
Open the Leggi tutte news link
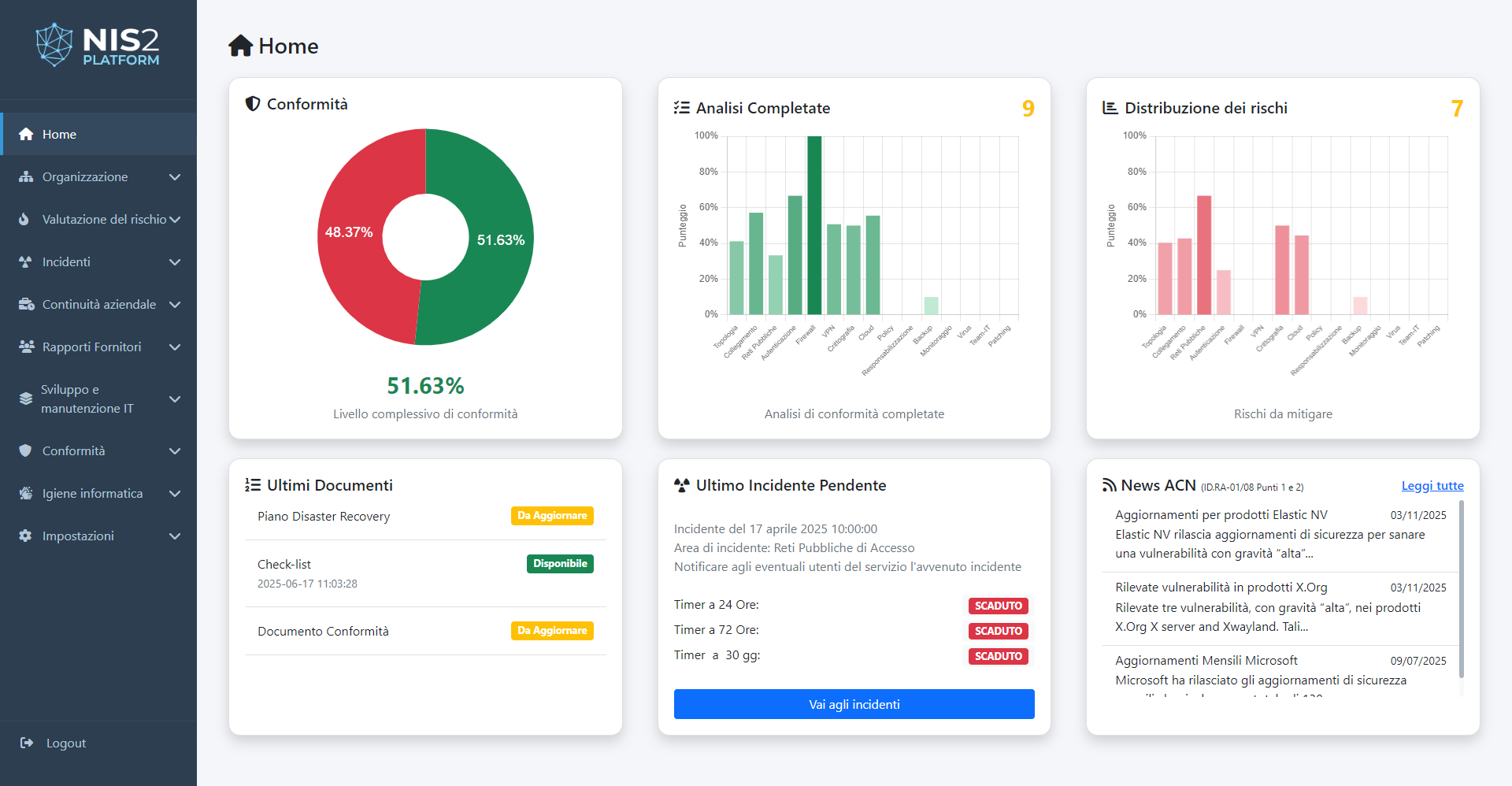tap(1432, 486)
